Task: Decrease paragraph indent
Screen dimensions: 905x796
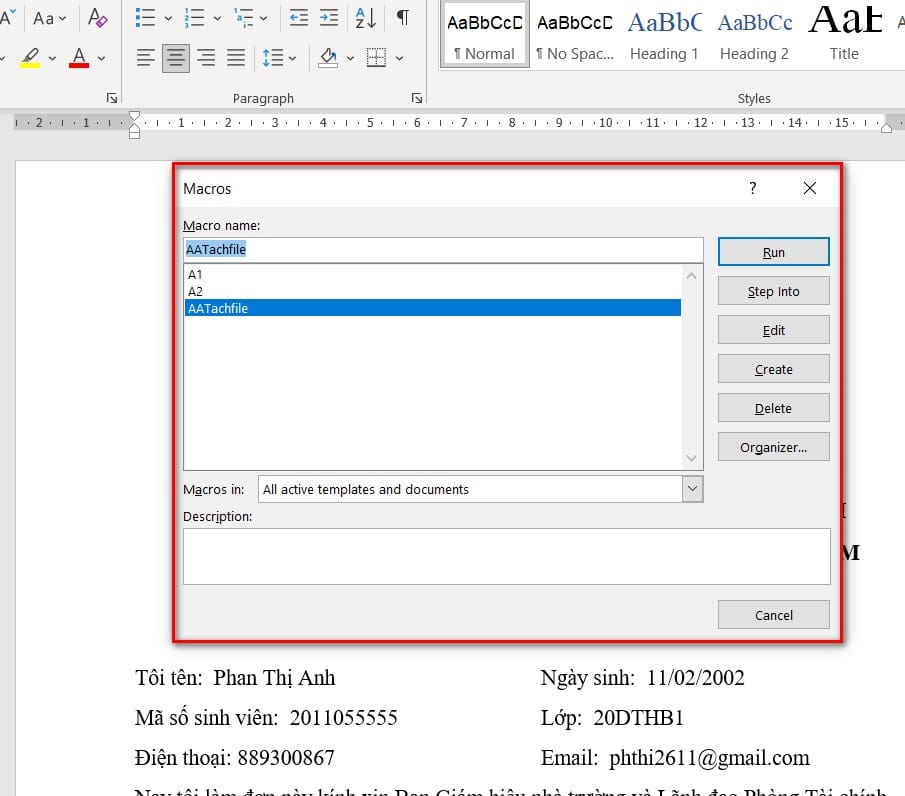Action: [x=298, y=18]
